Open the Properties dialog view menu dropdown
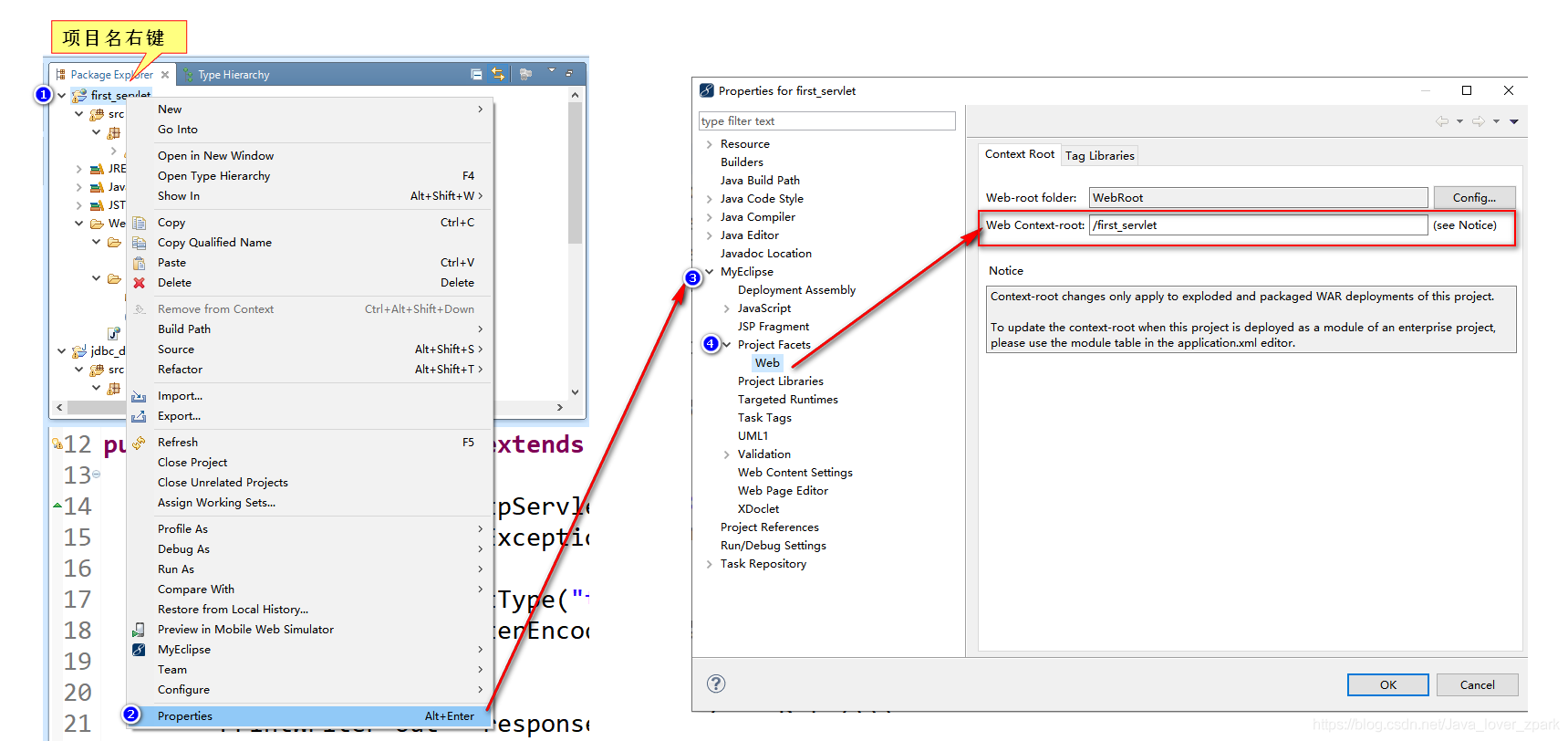The height and width of the screenshot is (741, 1568). tap(1514, 121)
